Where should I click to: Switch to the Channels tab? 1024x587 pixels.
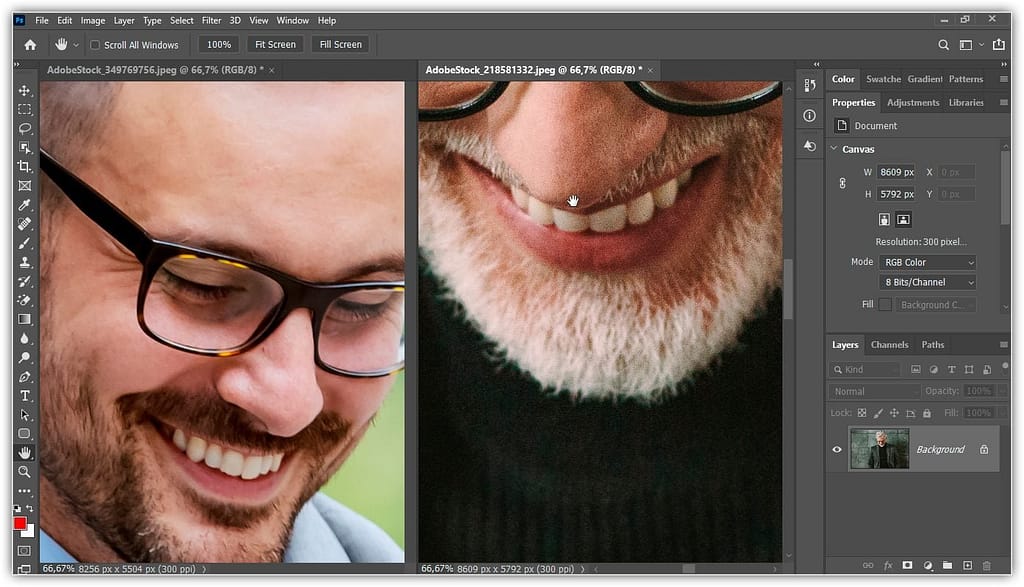(889, 345)
